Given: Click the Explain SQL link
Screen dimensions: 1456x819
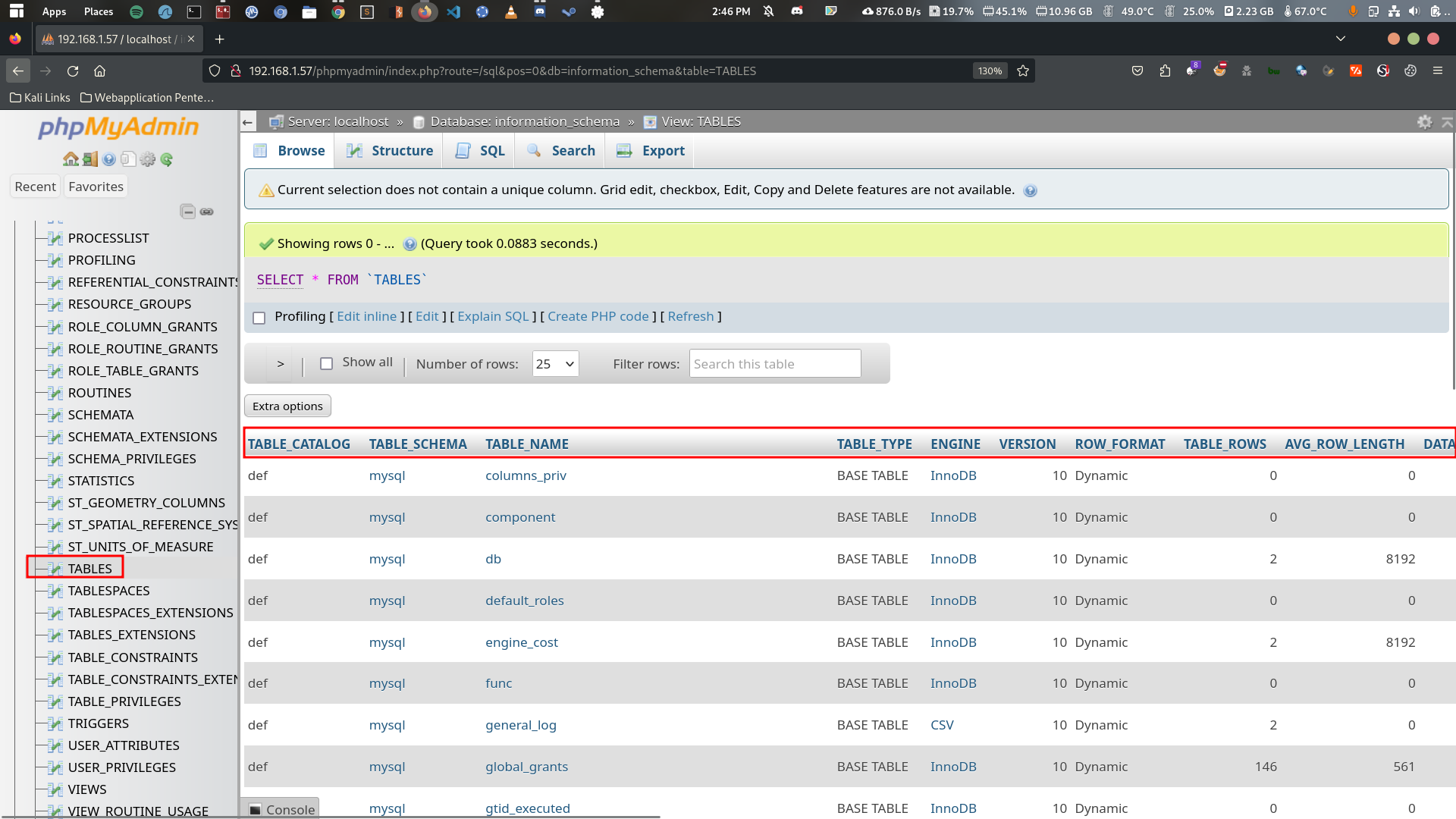Looking at the screenshot, I should tap(493, 317).
